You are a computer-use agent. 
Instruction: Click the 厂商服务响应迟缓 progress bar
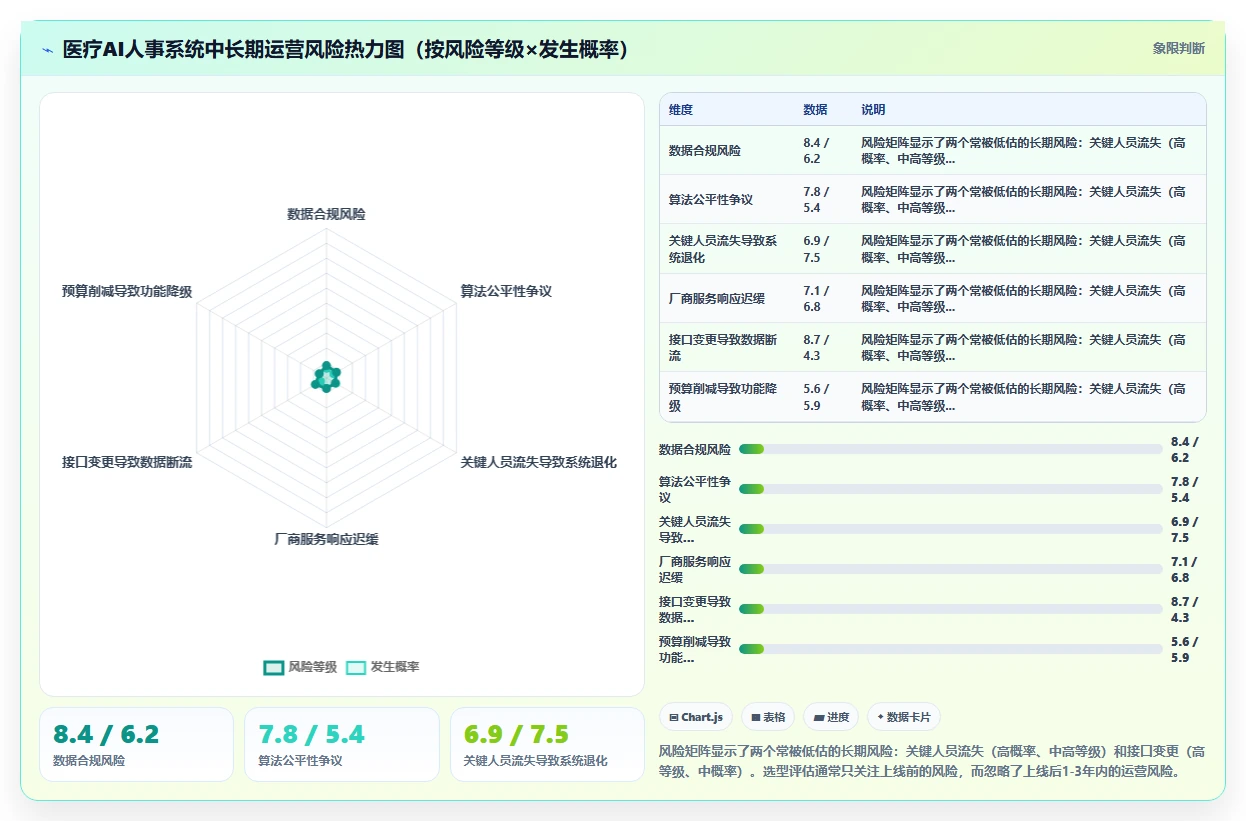951,569
